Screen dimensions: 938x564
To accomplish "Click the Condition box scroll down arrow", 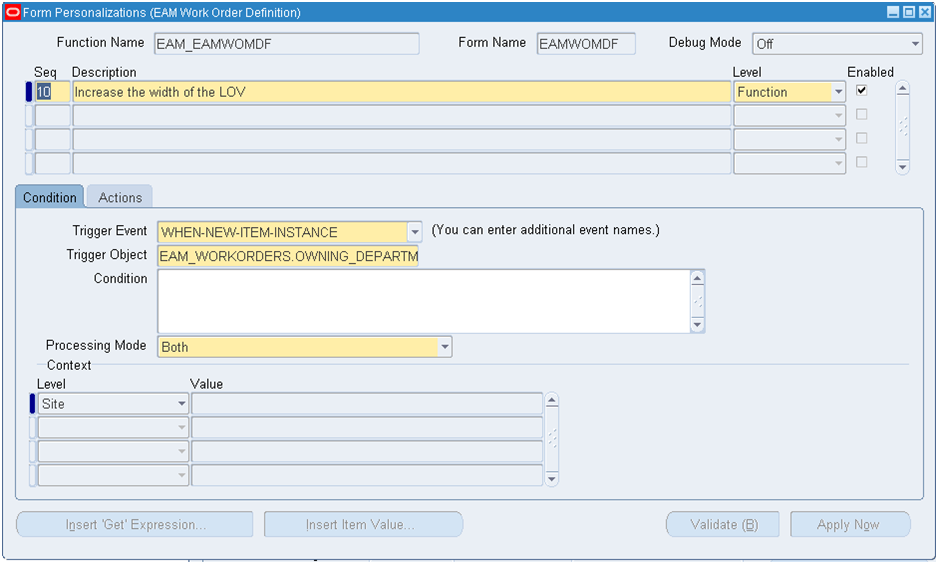I will (697, 325).
